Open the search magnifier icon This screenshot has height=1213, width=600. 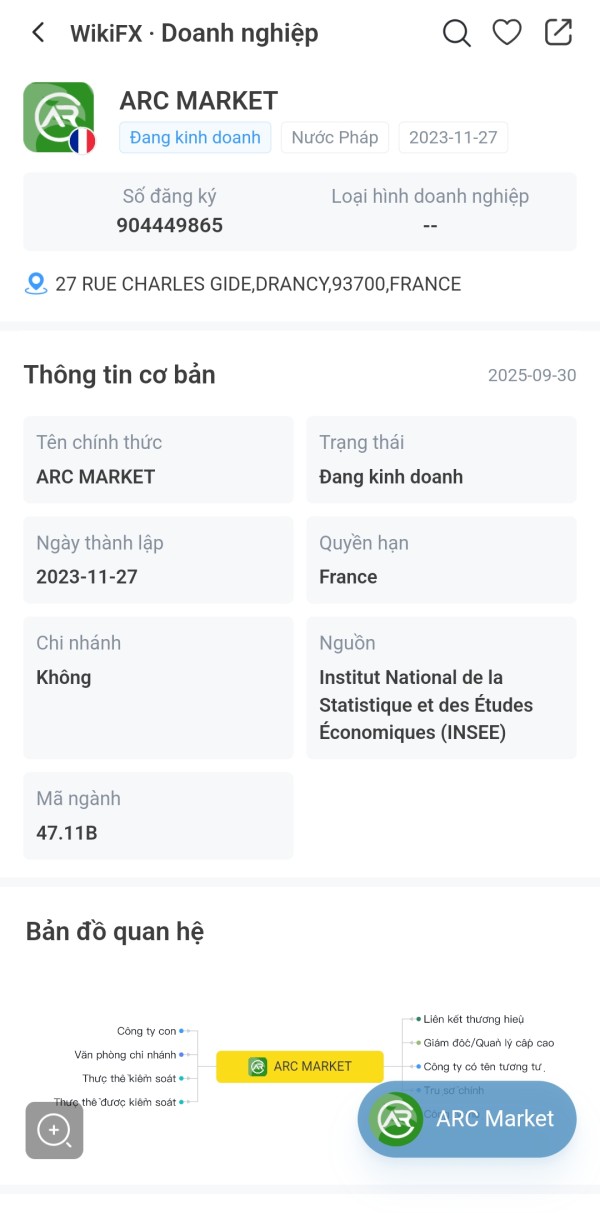click(x=456, y=33)
